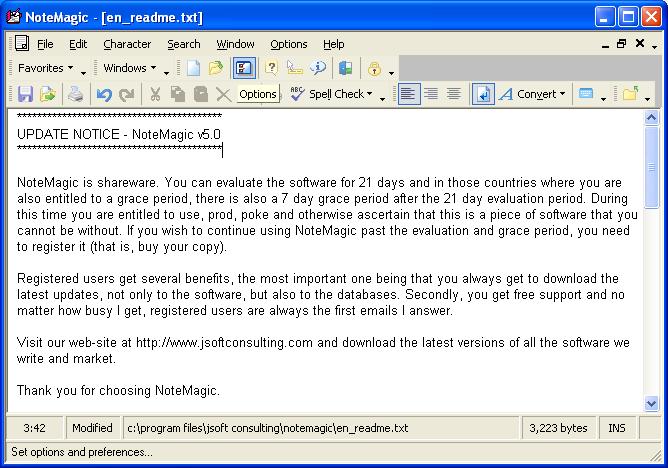
Task: Open the Options menu
Action: (288, 44)
